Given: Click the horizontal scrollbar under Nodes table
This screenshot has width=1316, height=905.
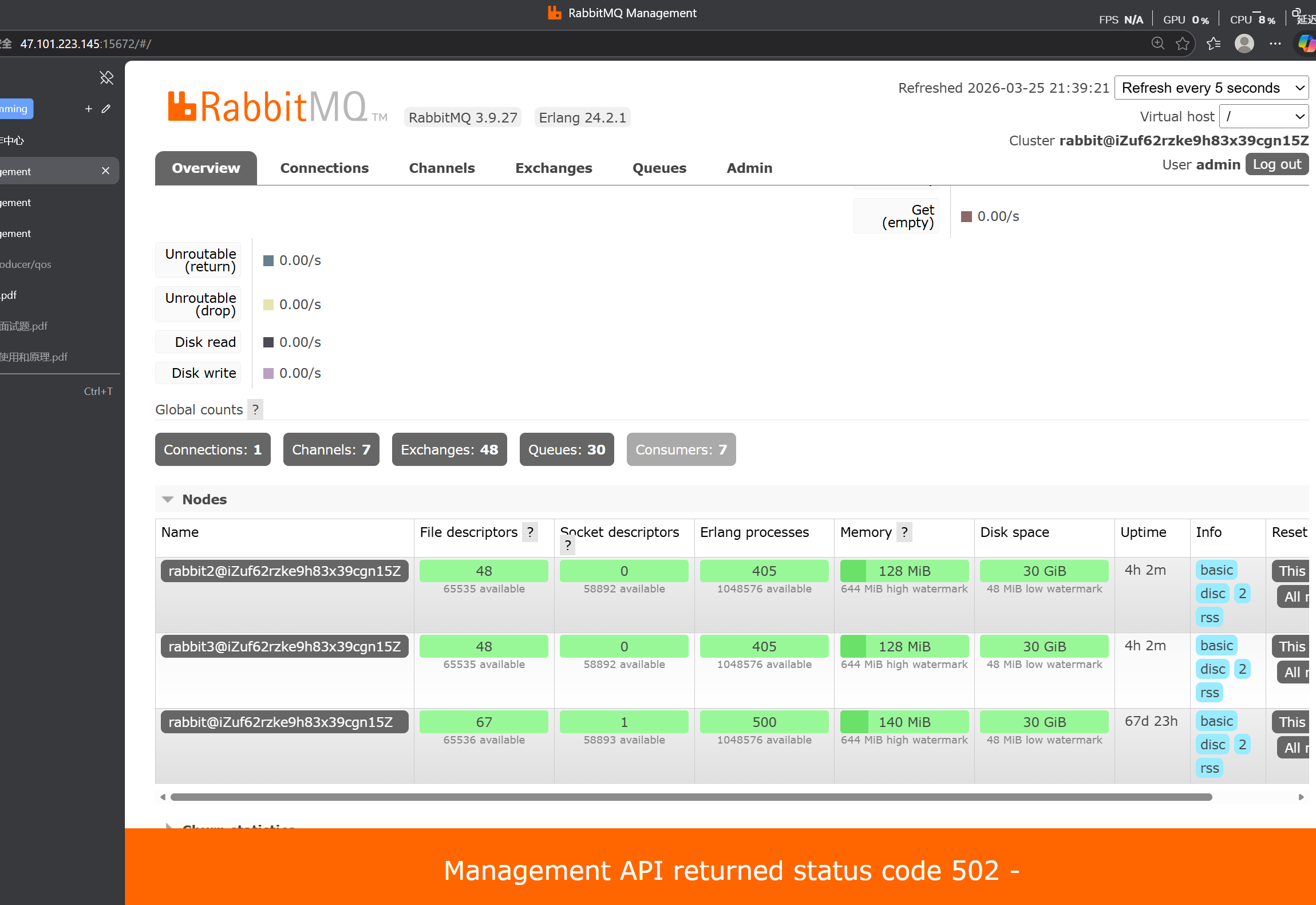Looking at the screenshot, I should coord(691,797).
